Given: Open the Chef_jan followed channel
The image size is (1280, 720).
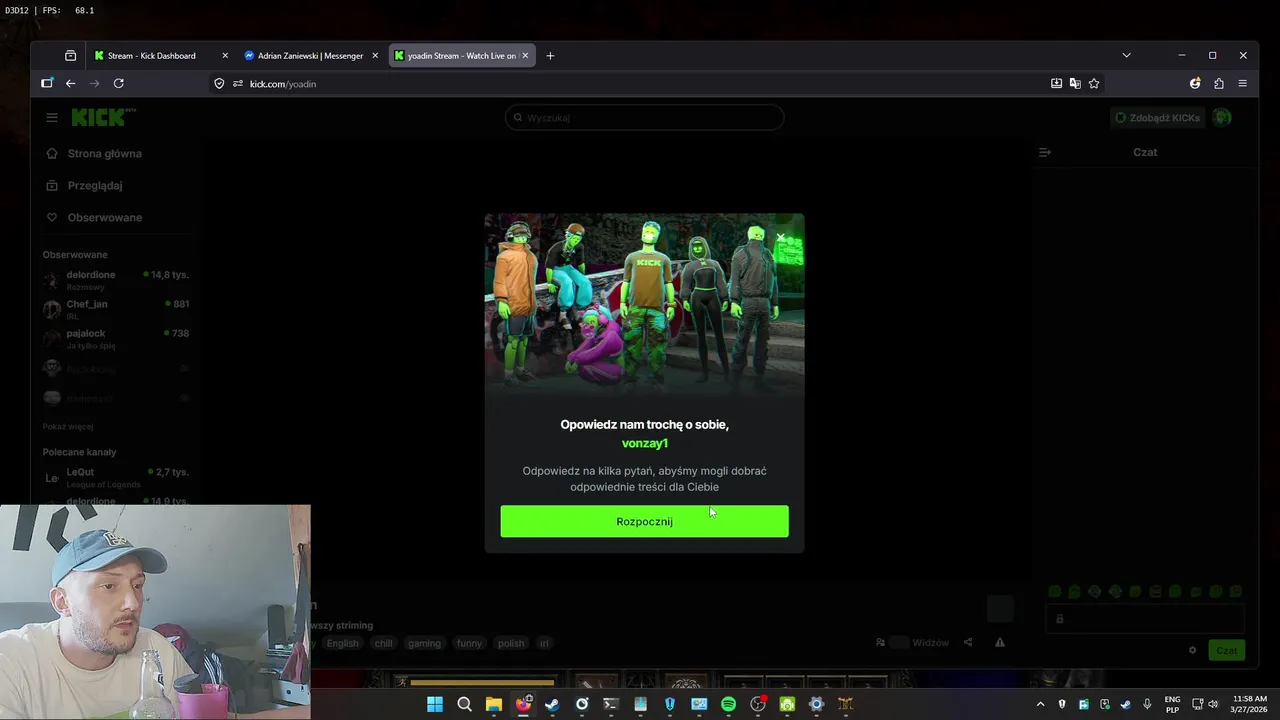Looking at the screenshot, I should click(116, 309).
